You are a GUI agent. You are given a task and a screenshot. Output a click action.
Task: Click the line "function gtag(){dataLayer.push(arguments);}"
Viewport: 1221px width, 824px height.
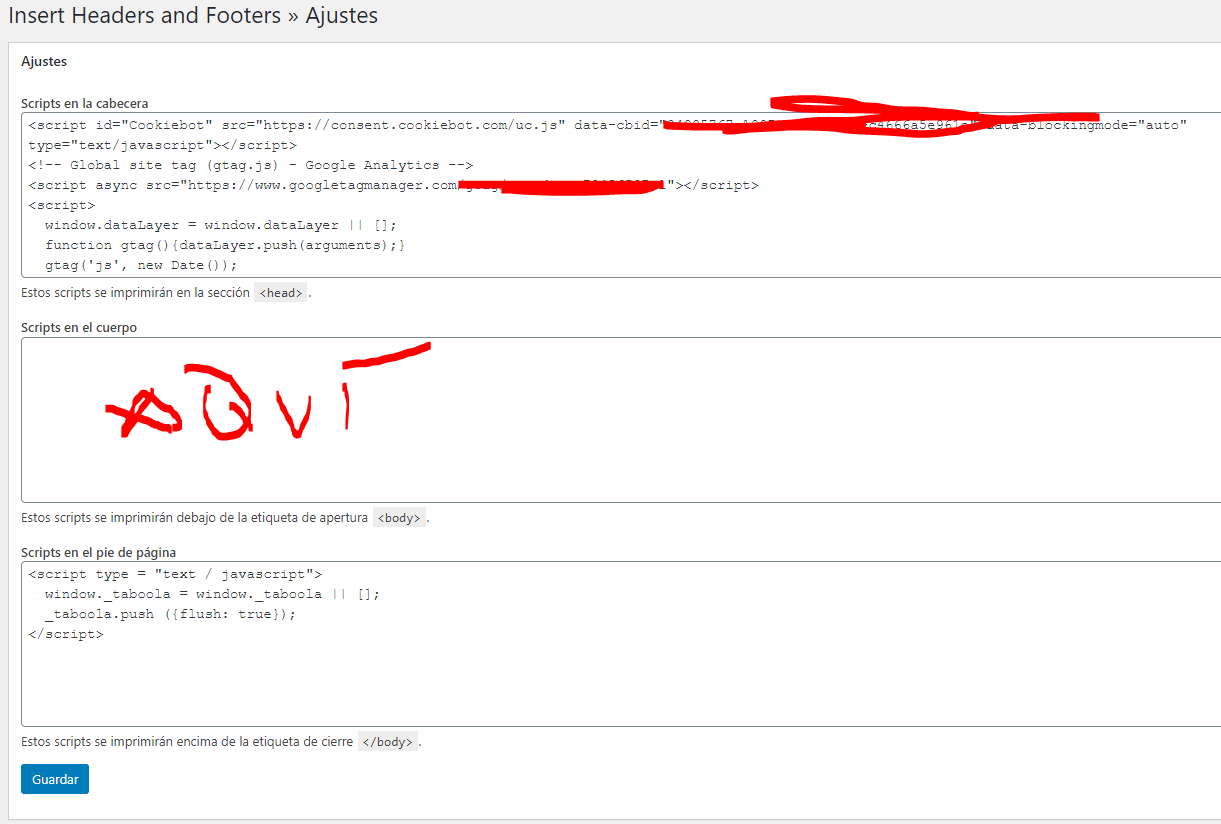(225, 245)
